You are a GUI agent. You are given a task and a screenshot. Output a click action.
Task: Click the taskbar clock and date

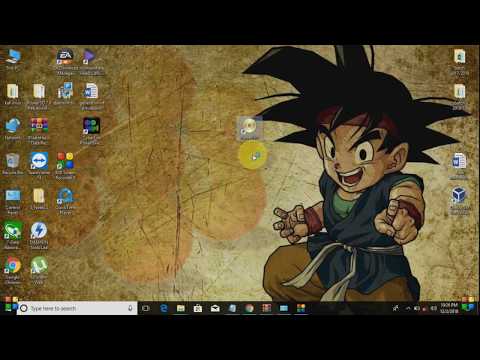coord(449,308)
